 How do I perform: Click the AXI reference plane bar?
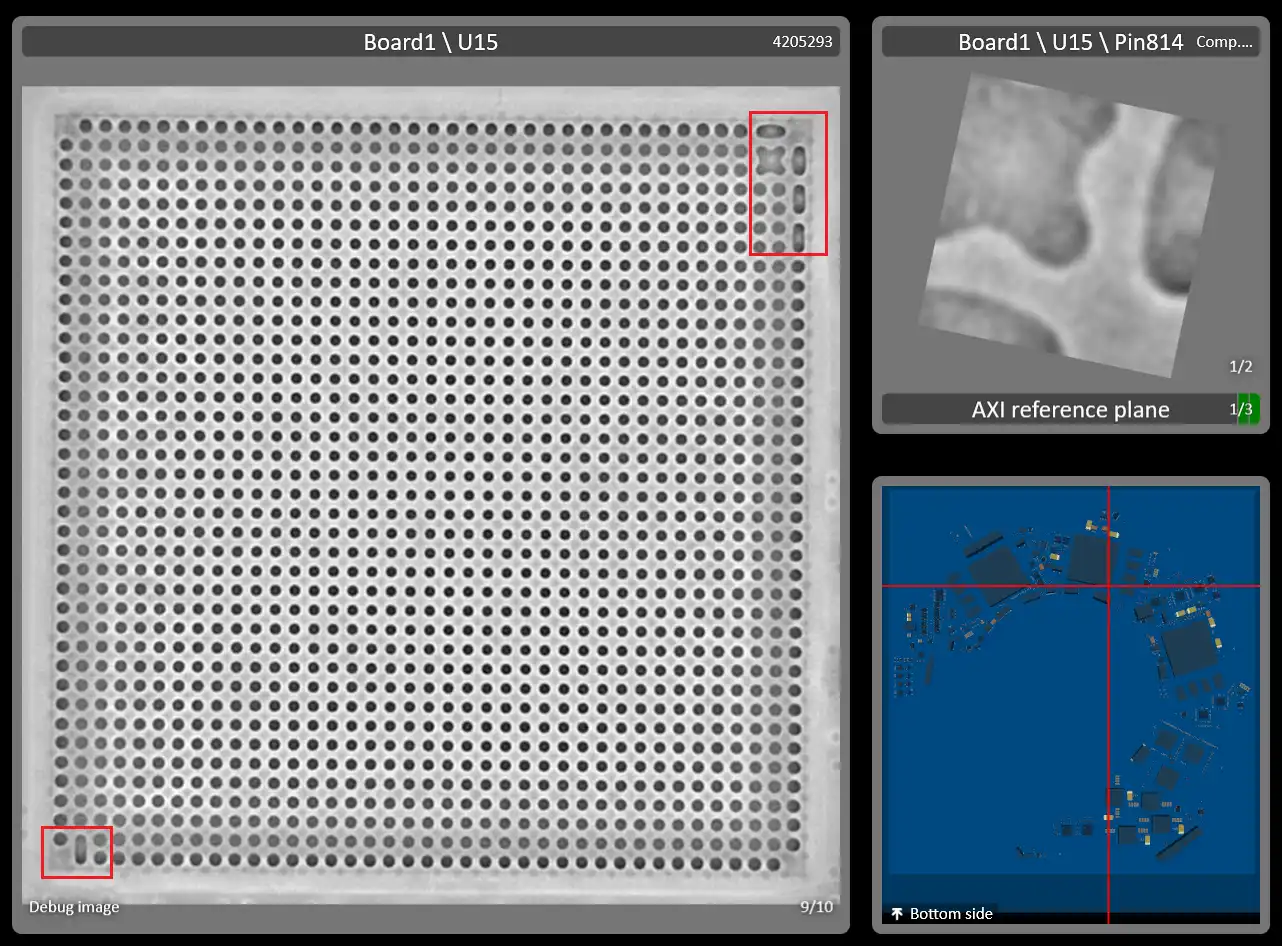tap(1070, 409)
